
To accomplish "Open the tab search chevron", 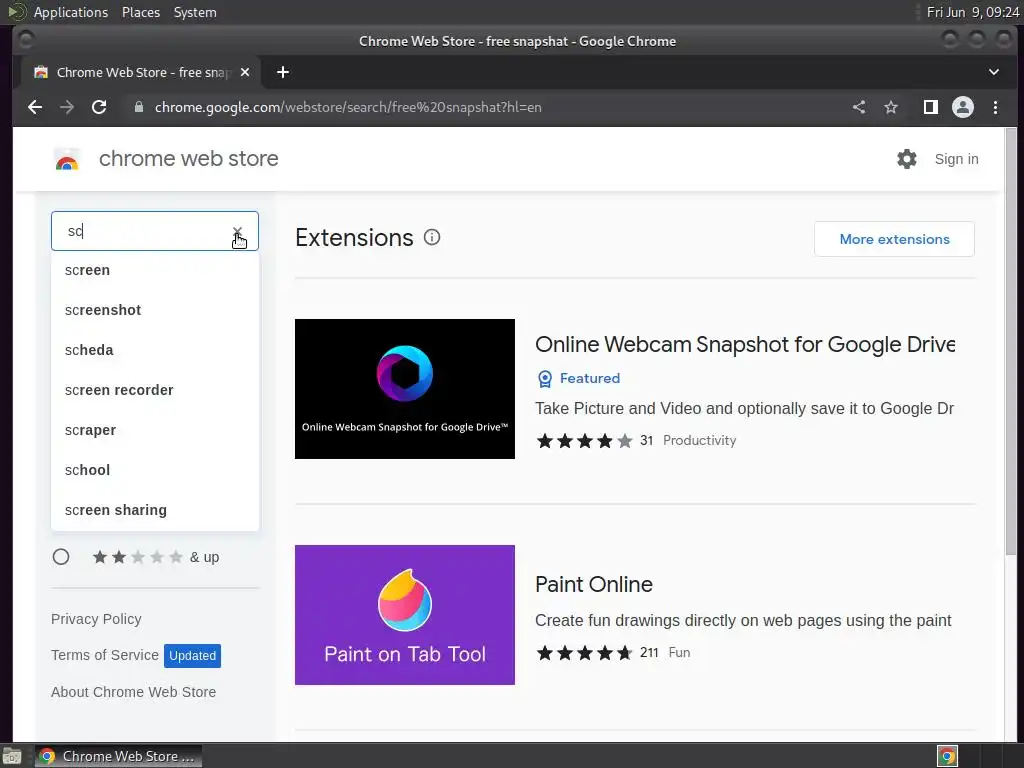I will coord(994,72).
